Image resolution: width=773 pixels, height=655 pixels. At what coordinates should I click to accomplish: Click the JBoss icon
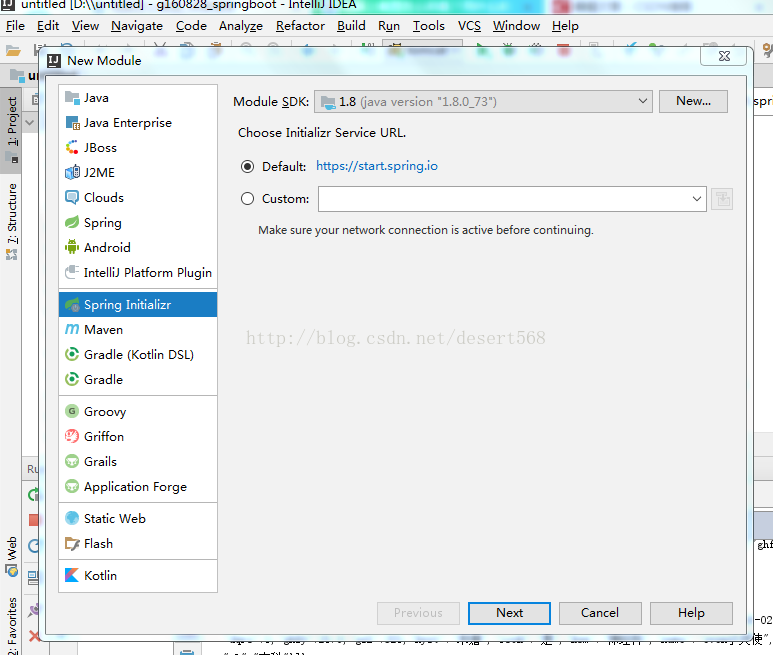[x=72, y=147]
